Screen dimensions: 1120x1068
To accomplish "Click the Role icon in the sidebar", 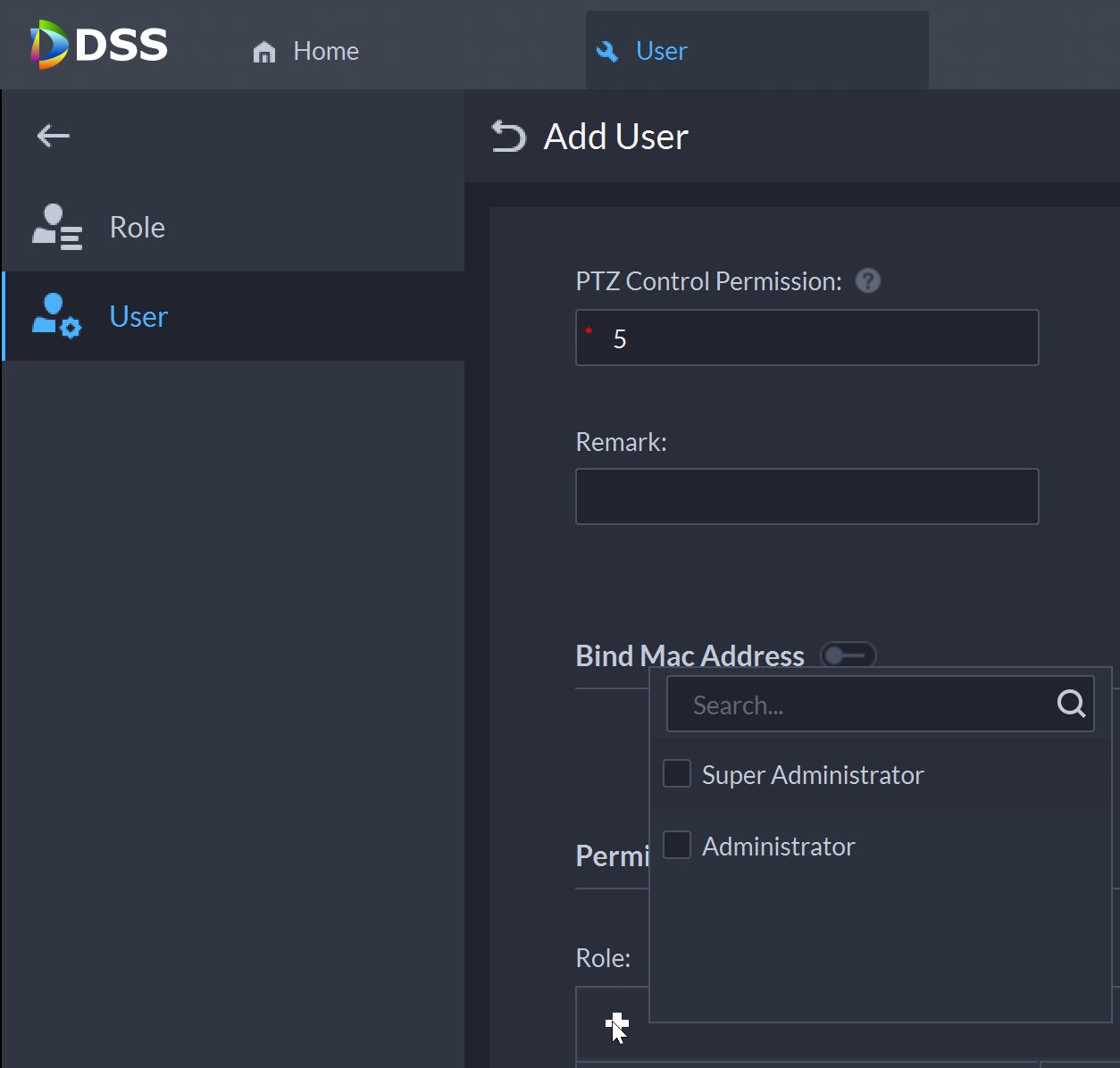I will 57,227.
